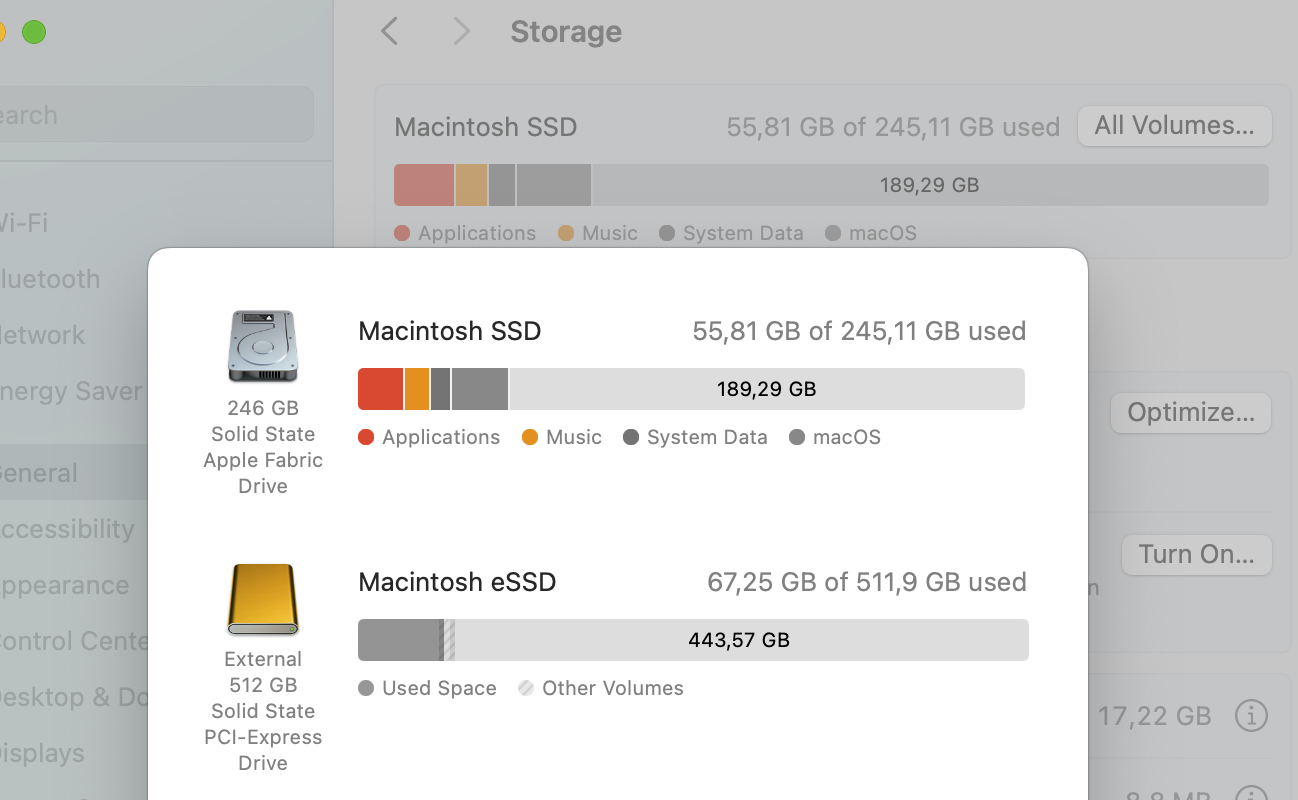Click the green zoom window button

coord(33,32)
